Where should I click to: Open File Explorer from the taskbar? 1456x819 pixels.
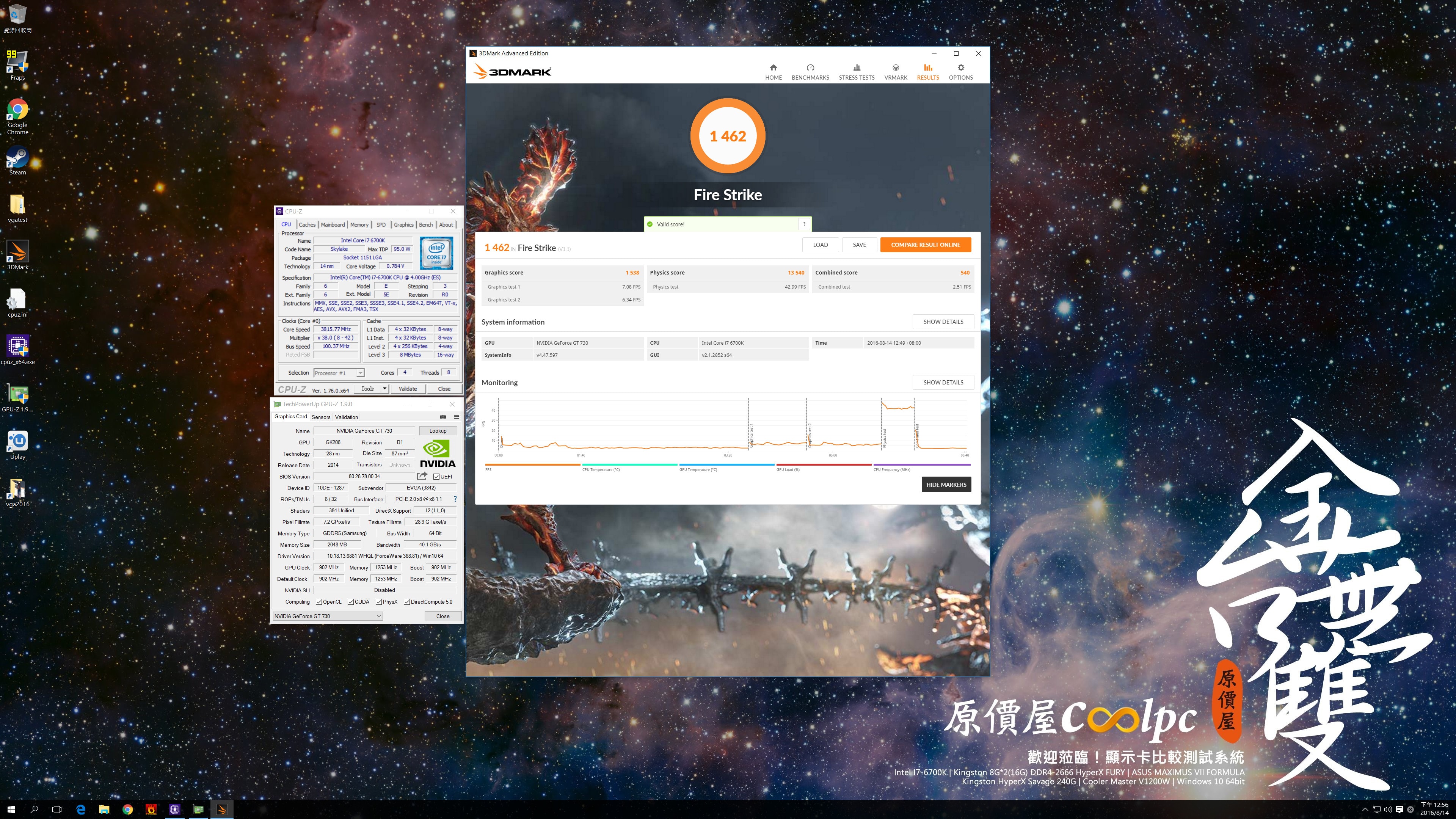[104, 810]
